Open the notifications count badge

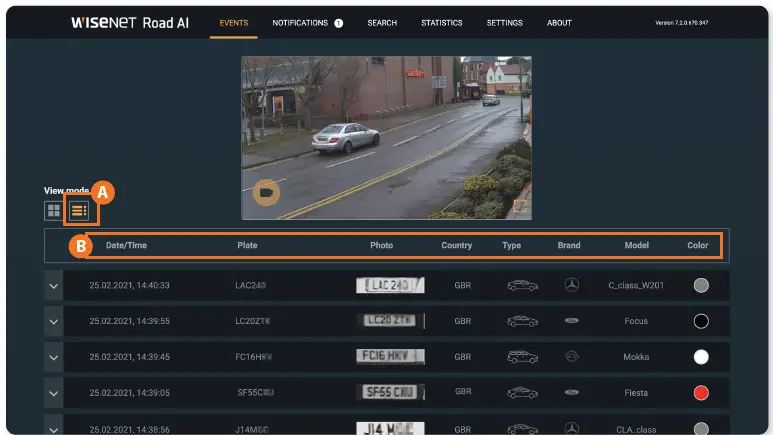point(339,23)
